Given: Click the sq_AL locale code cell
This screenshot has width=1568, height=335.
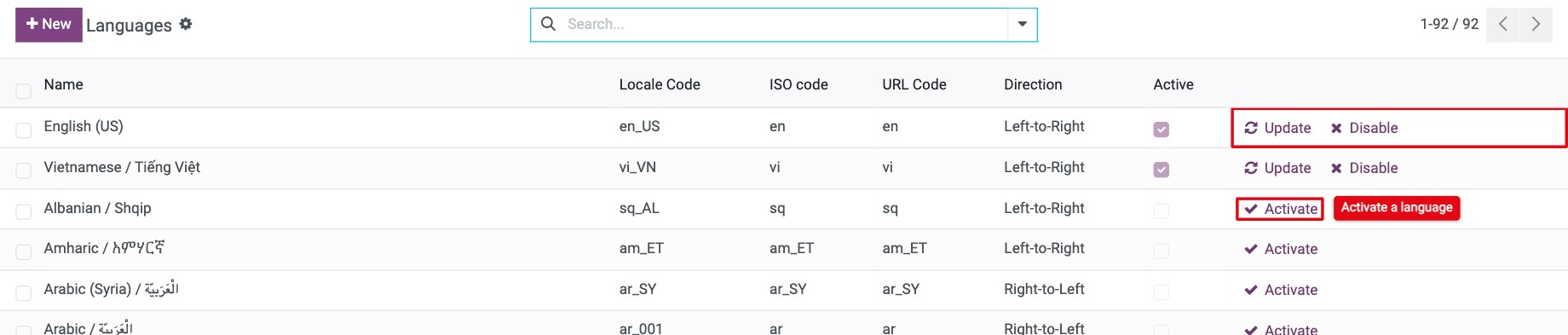Looking at the screenshot, I should (639, 208).
